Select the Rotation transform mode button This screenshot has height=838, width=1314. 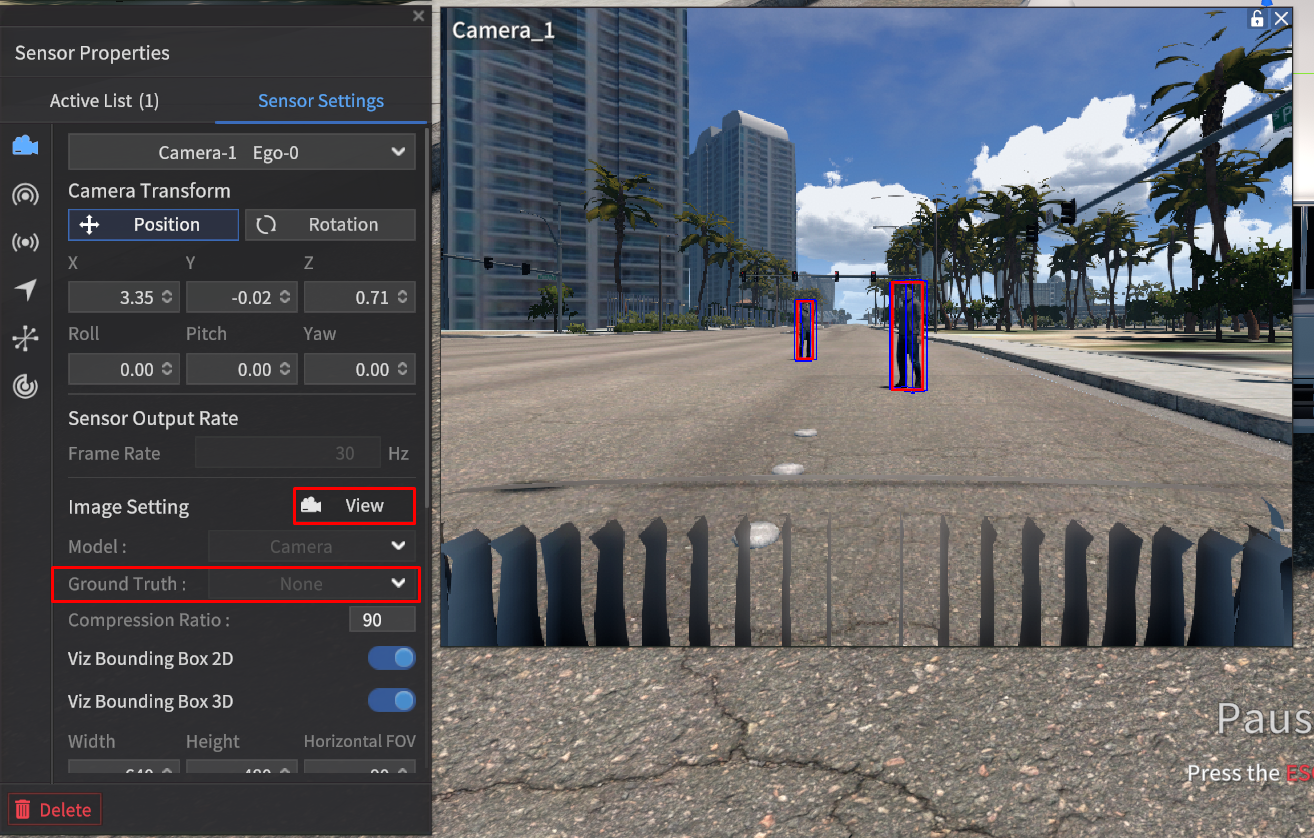330,225
